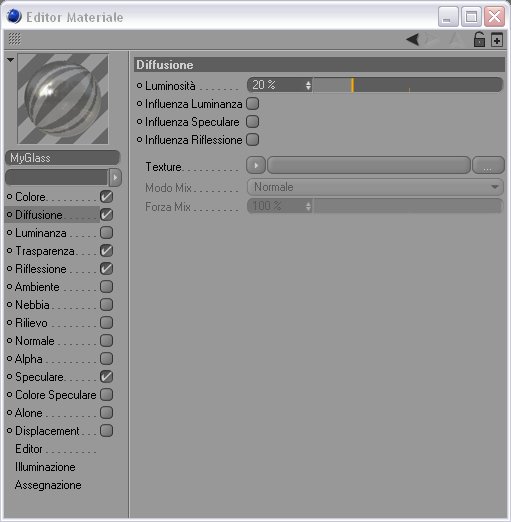Image resolution: width=511 pixels, height=522 pixels.
Task: Click the circle icon beside Colore
Action: (x=10, y=197)
